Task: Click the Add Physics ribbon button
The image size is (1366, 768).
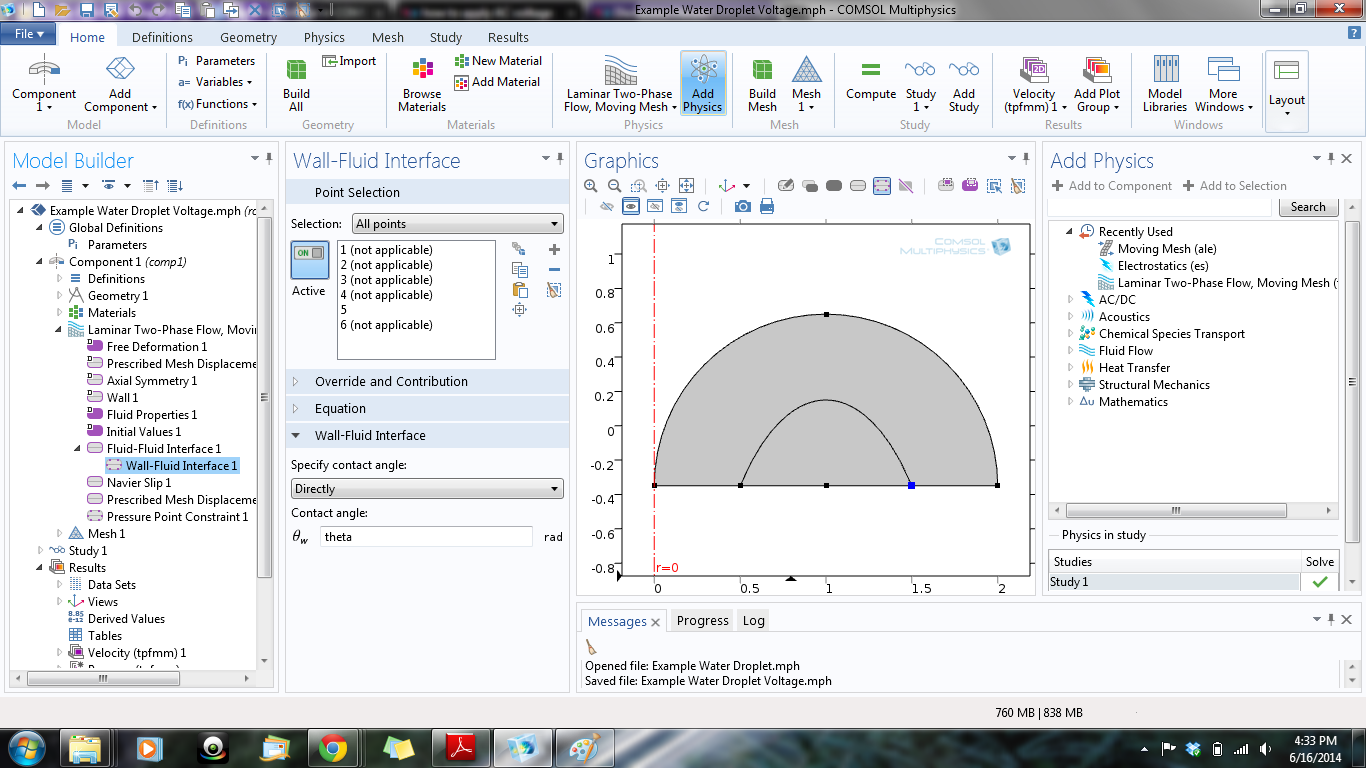Action: 703,84
